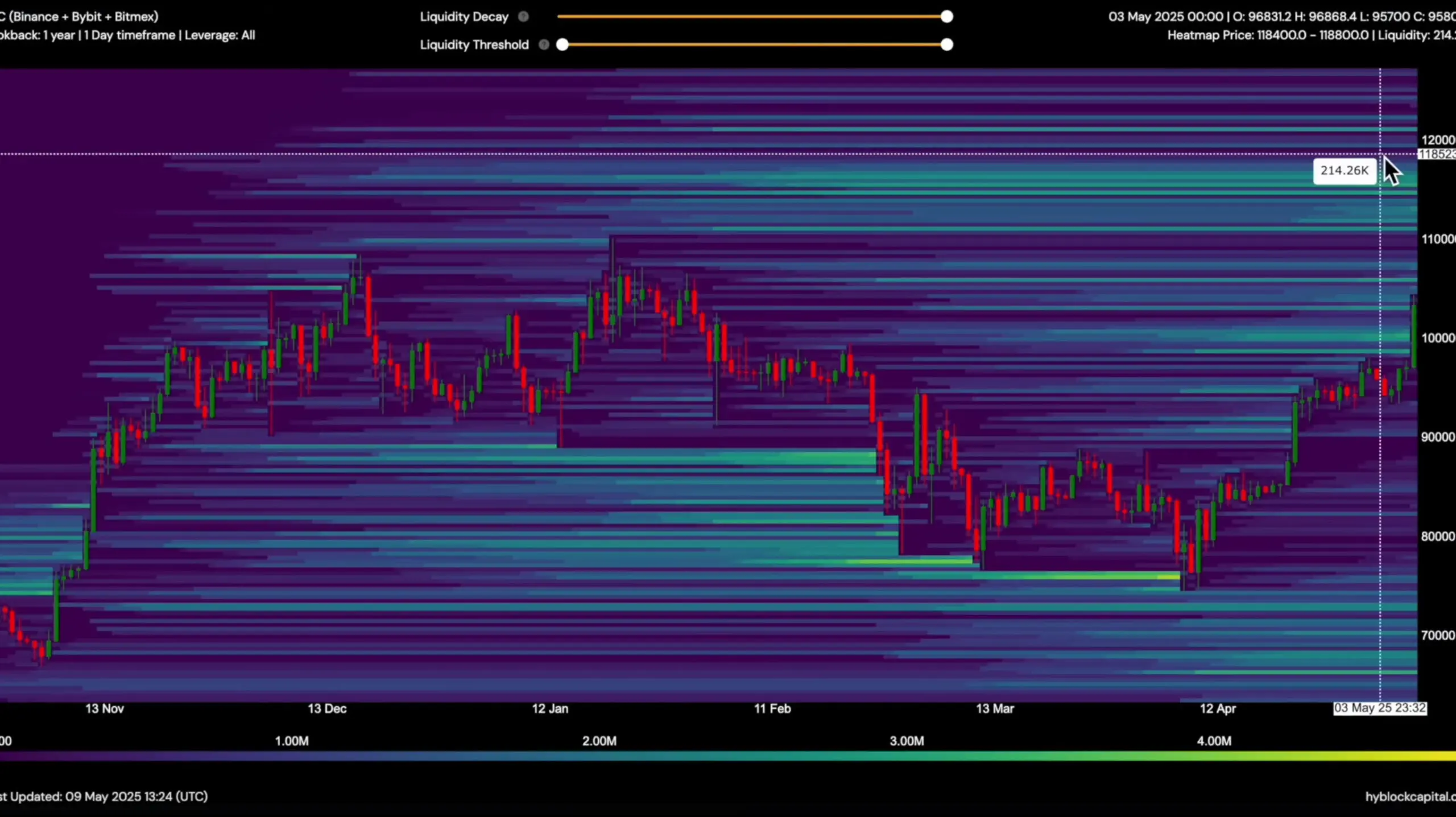
Task: Click the 13 Dec date label
Action: [327, 708]
